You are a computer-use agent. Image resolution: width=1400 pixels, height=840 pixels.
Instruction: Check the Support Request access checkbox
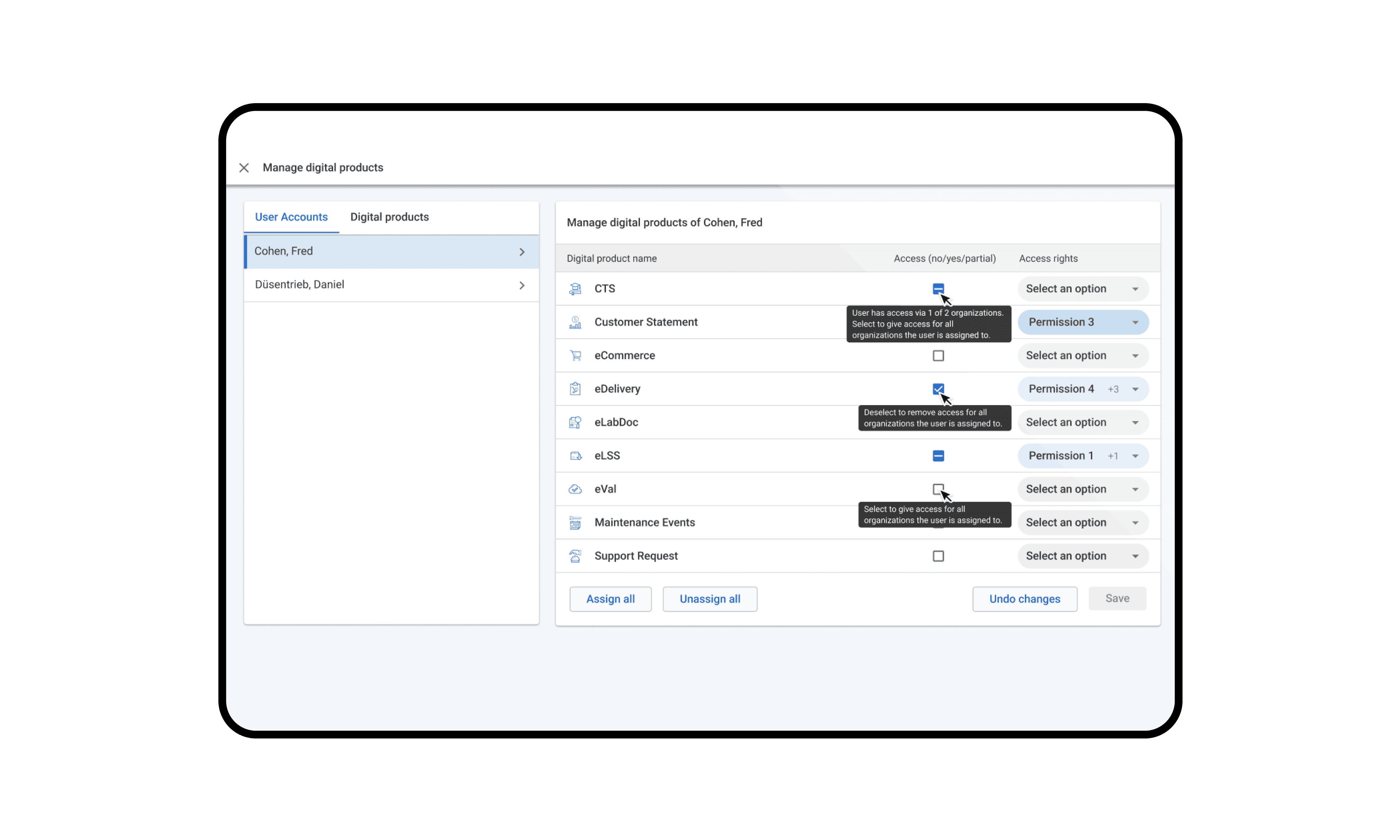(x=938, y=556)
